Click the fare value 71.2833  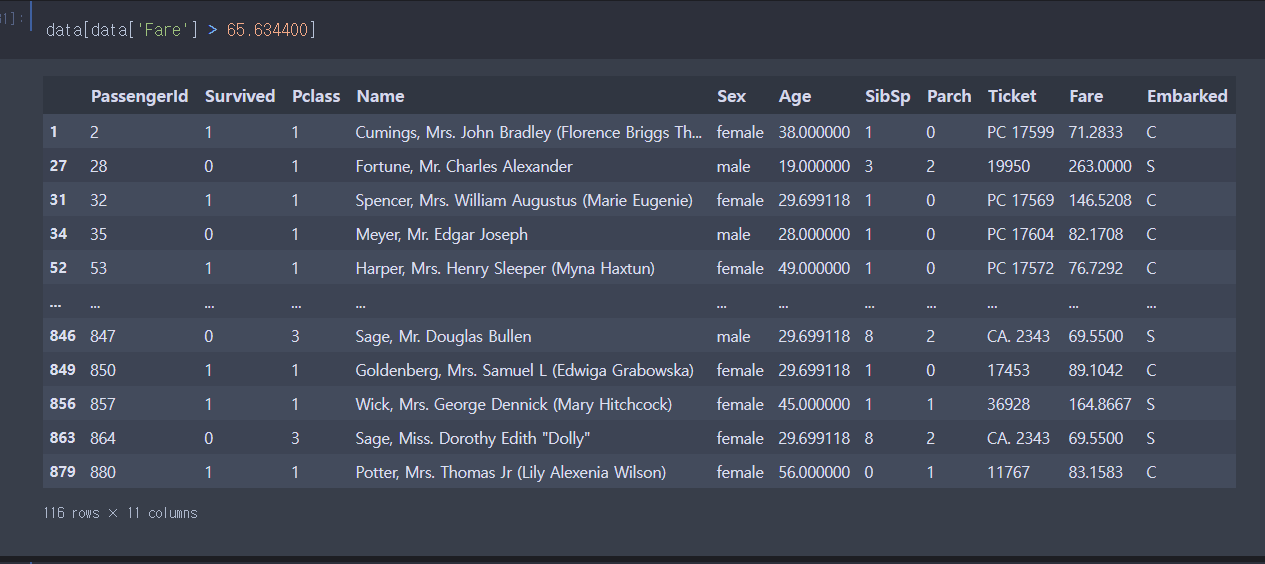pyautogui.click(x=1095, y=132)
